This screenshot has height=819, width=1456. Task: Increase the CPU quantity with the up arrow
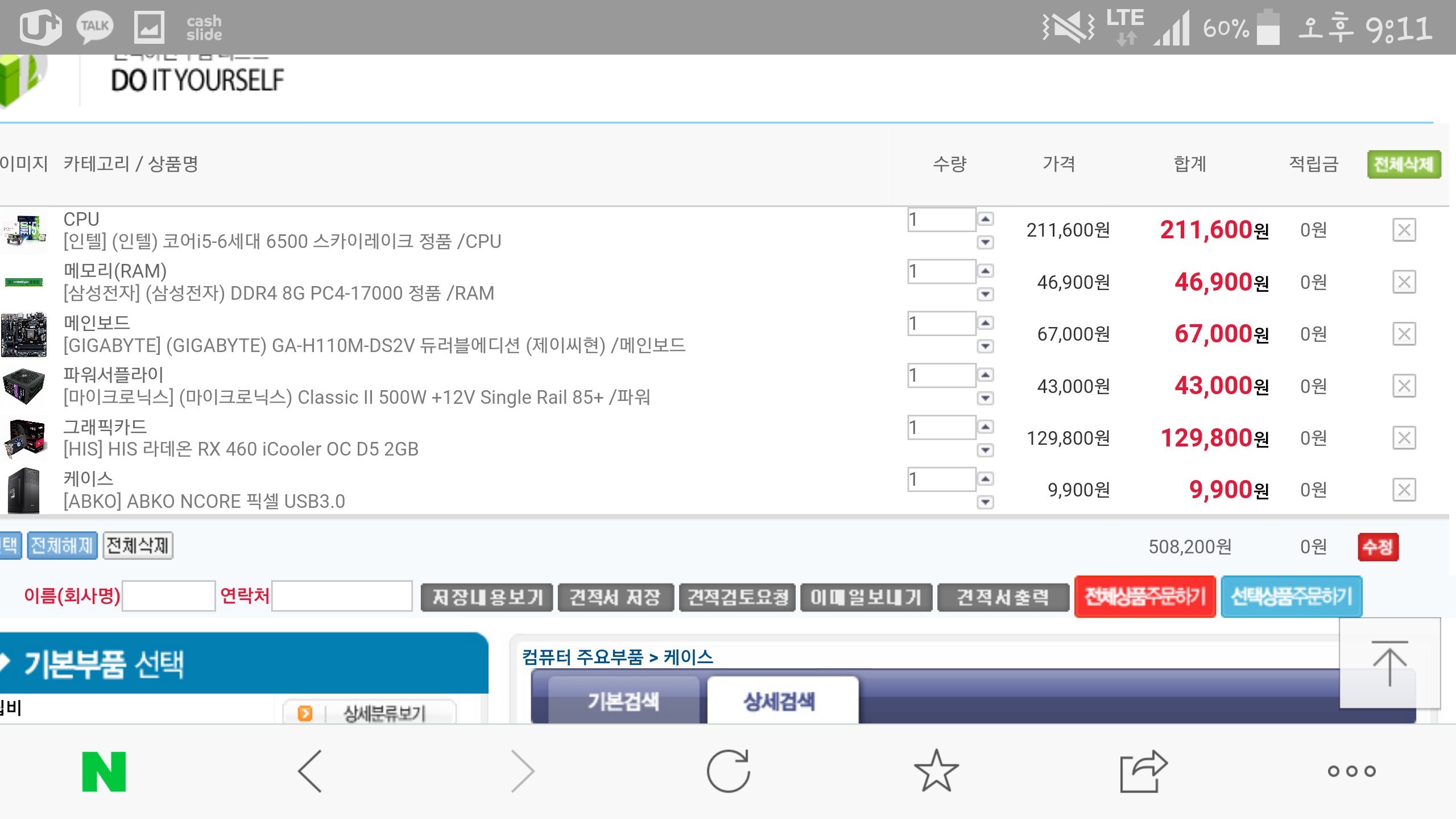click(x=986, y=219)
